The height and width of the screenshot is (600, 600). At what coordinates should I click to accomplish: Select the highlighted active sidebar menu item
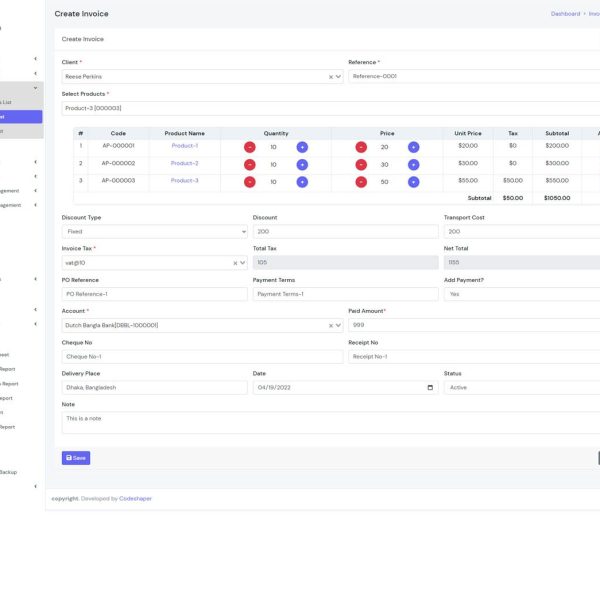[20, 116]
